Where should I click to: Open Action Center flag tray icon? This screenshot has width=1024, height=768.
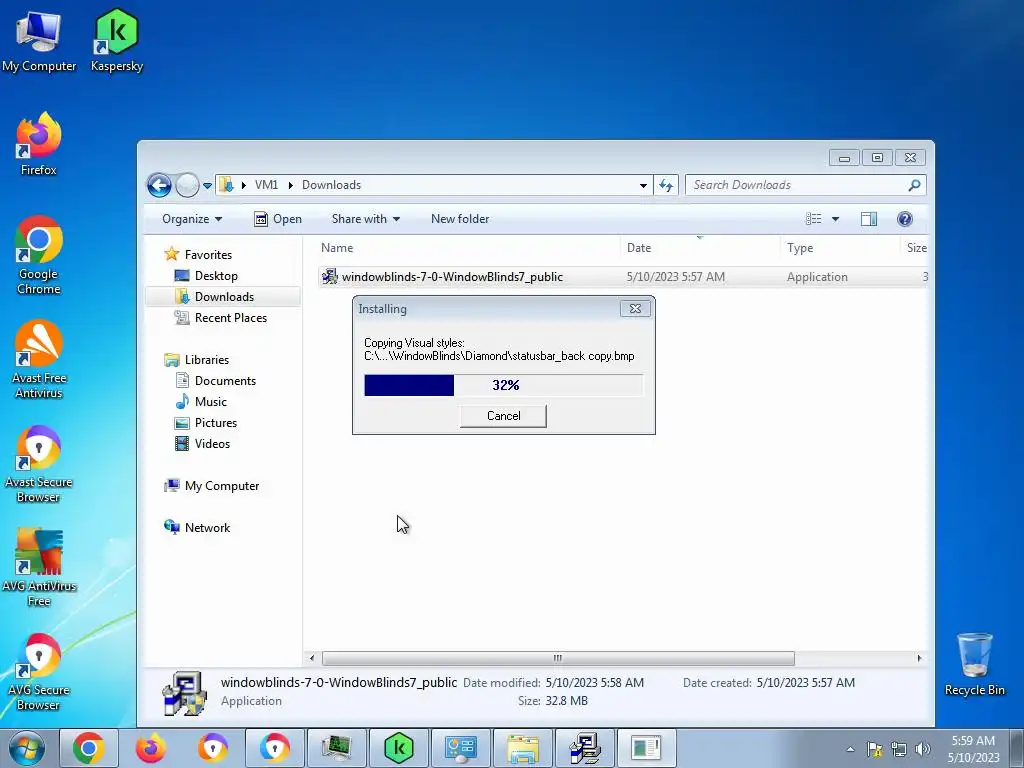tap(874, 749)
